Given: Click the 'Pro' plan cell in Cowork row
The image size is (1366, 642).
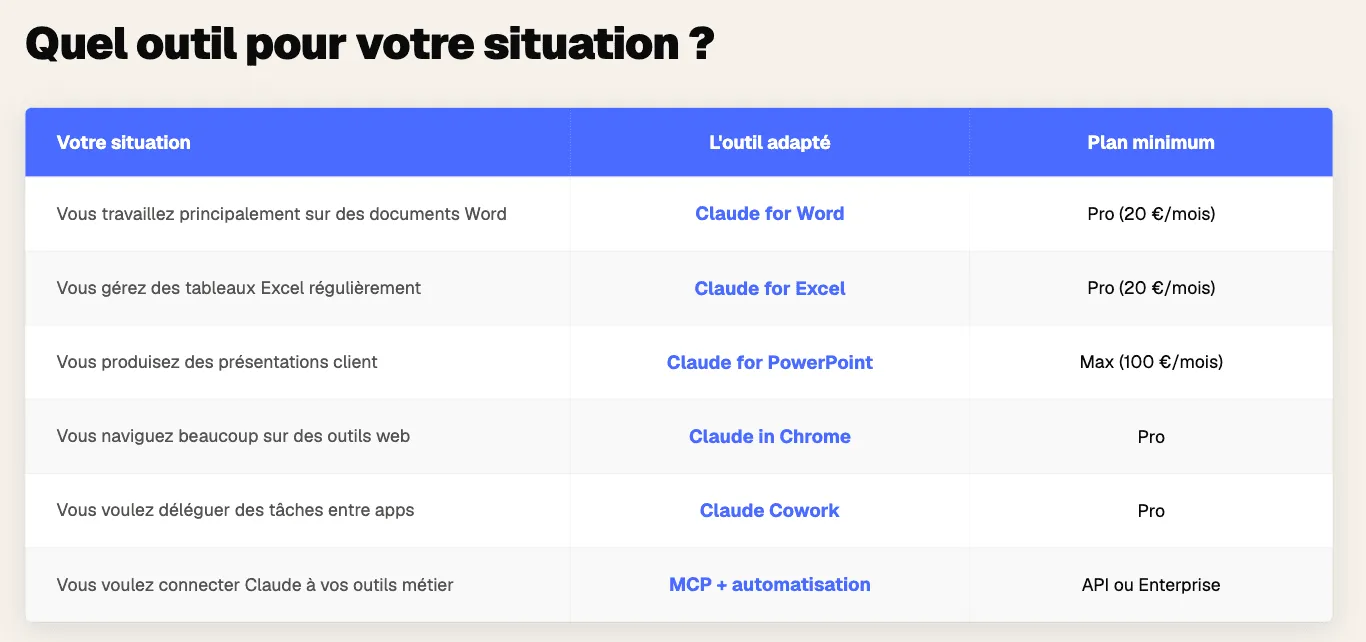Looking at the screenshot, I should pos(1151,510).
